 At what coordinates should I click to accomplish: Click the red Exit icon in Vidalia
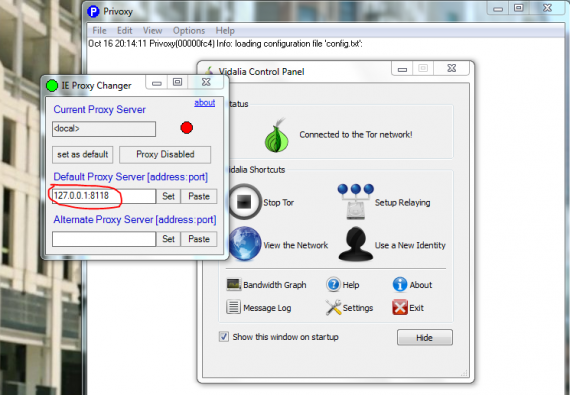400,307
